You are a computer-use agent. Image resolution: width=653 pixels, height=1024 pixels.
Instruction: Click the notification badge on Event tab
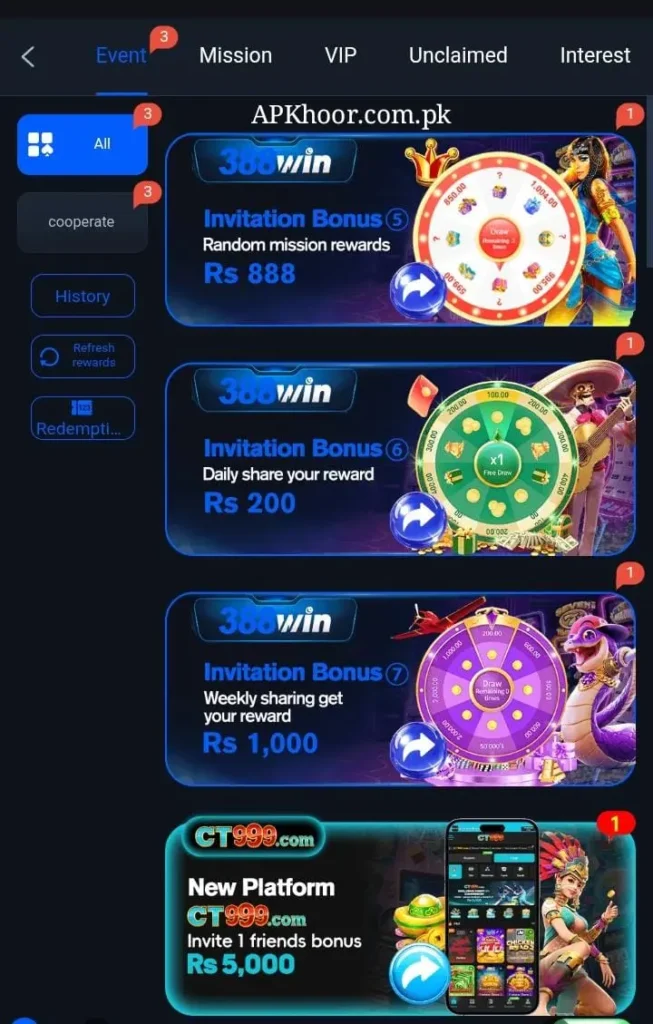pyautogui.click(x=163, y=39)
